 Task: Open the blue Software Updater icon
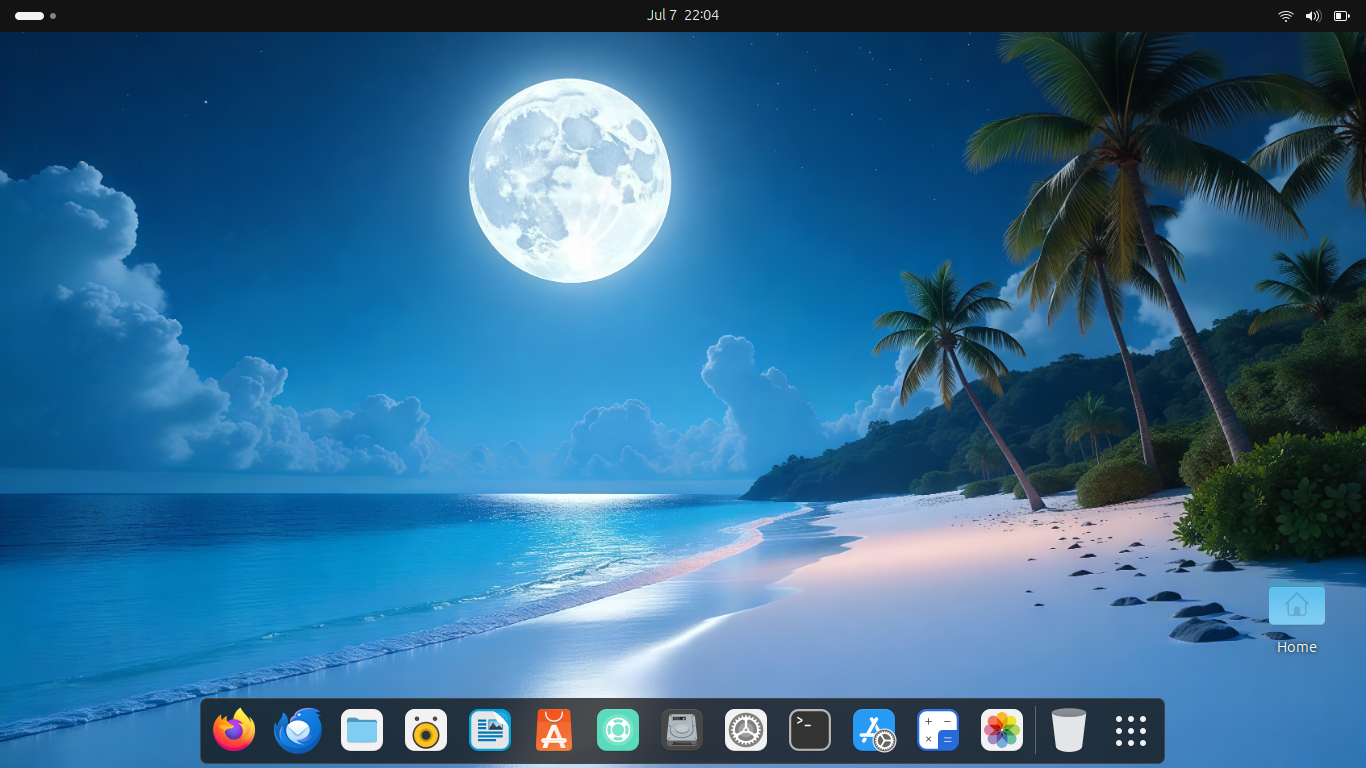(874, 730)
